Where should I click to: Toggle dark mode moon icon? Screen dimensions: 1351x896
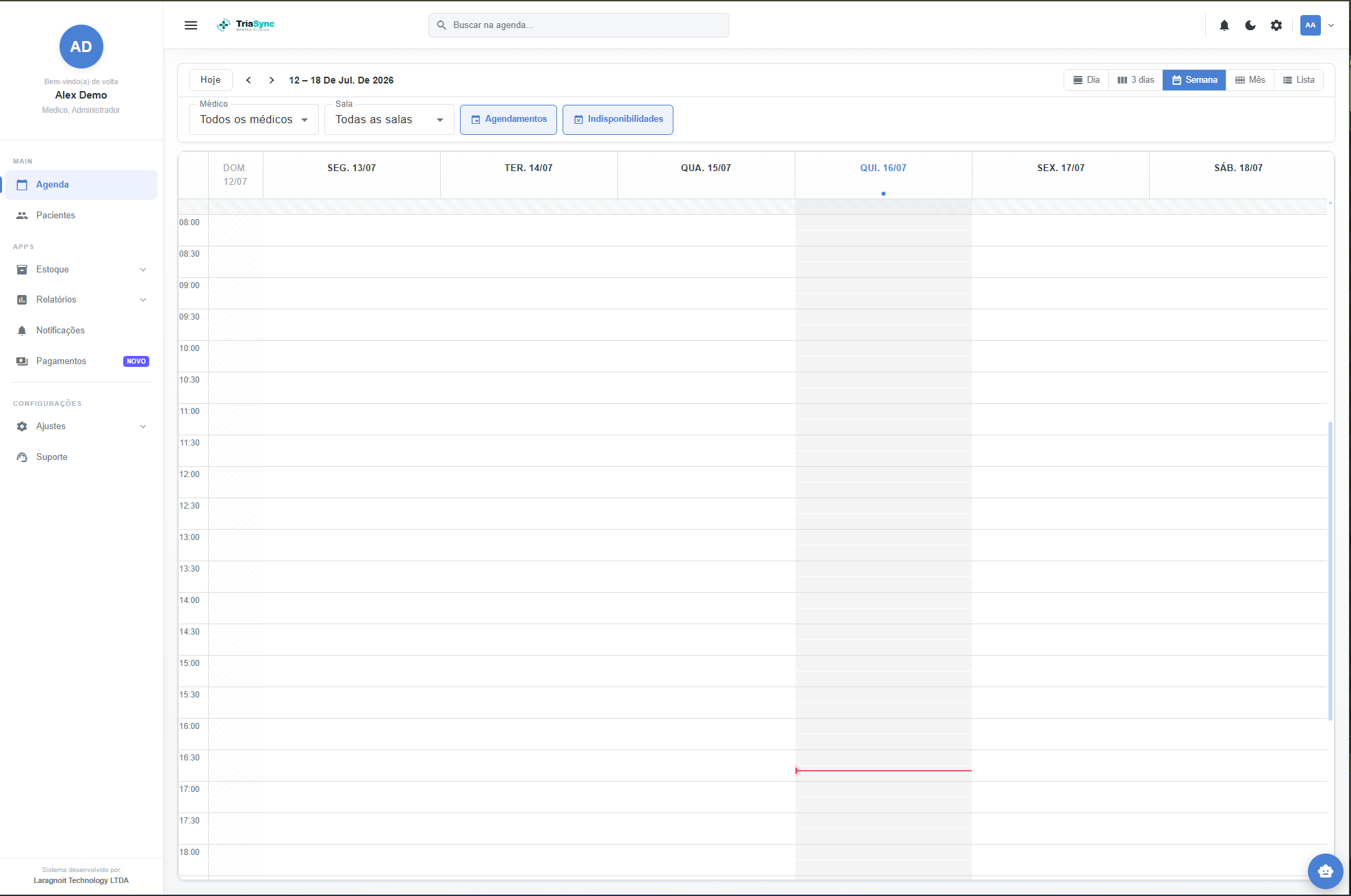click(x=1250, y=25)
